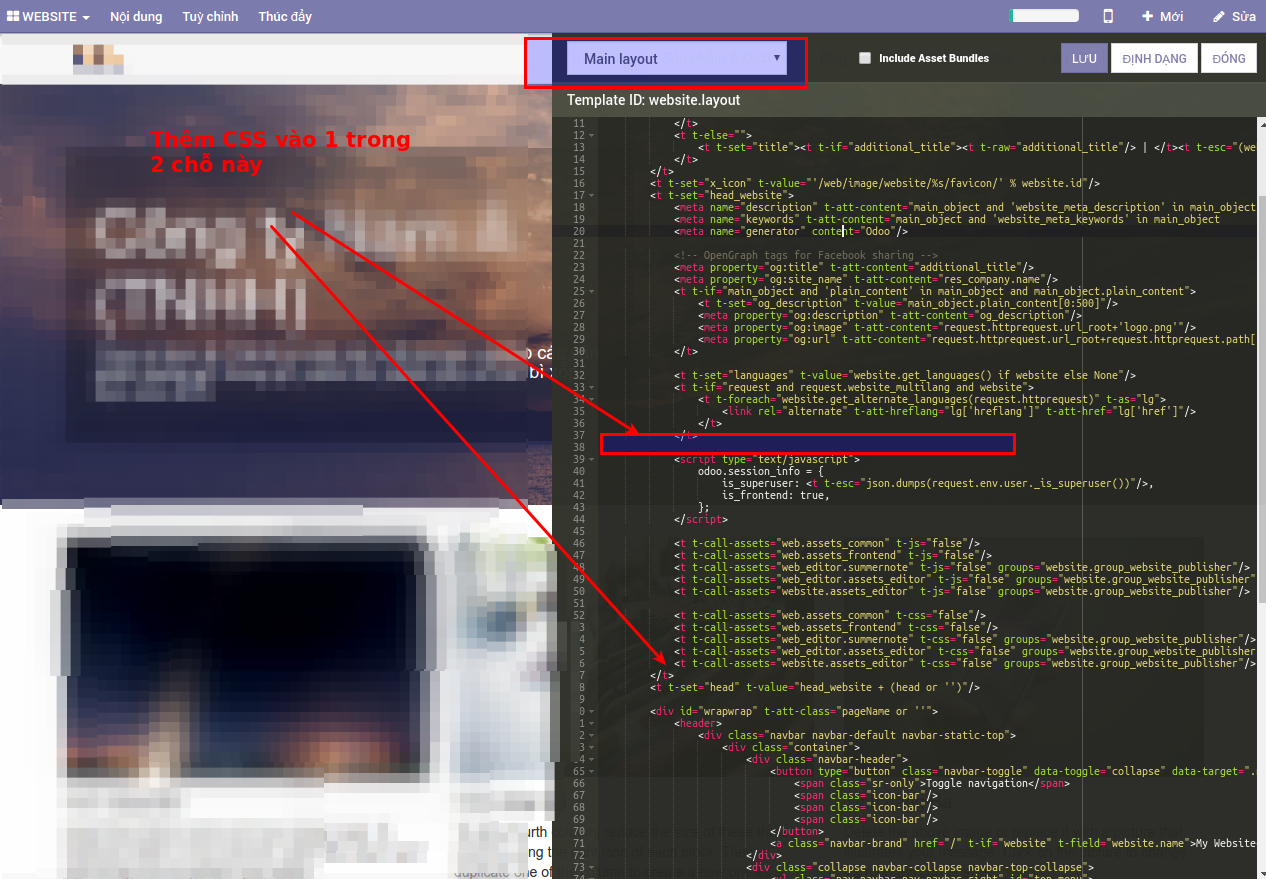Click the meta keywords code line
The height and width of the screenshot is (879, 1266).
(x=947, y=219)
